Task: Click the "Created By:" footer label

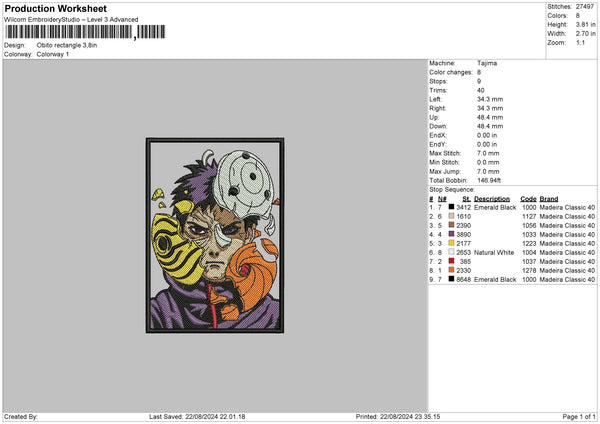Action: point(21,416)
